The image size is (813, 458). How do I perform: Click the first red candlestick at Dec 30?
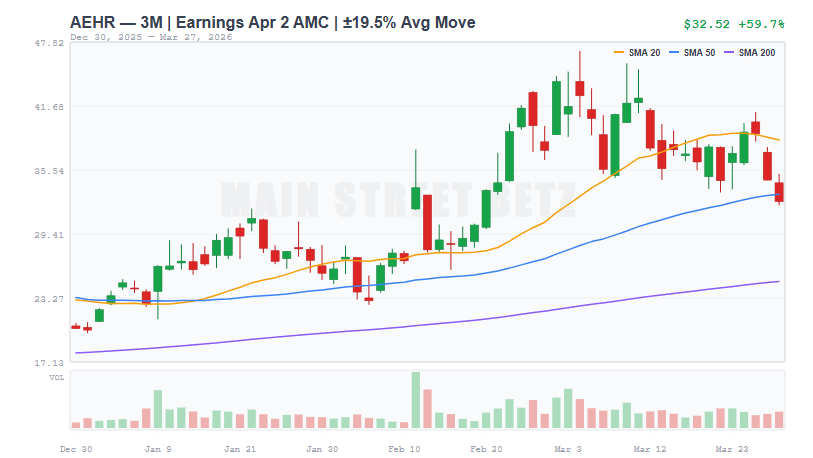(76, 327)
